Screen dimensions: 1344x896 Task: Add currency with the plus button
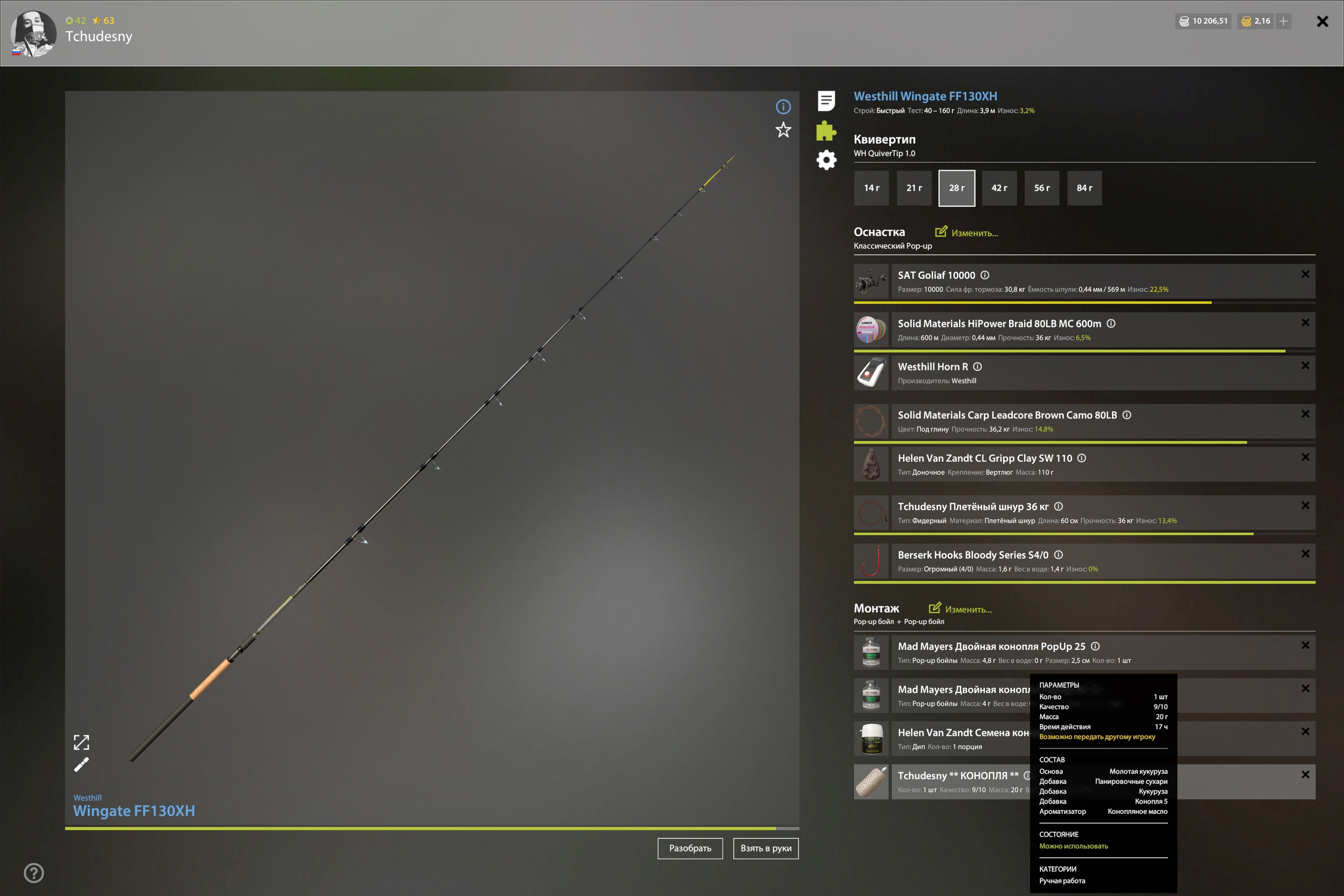click(x=1284, y=21)
